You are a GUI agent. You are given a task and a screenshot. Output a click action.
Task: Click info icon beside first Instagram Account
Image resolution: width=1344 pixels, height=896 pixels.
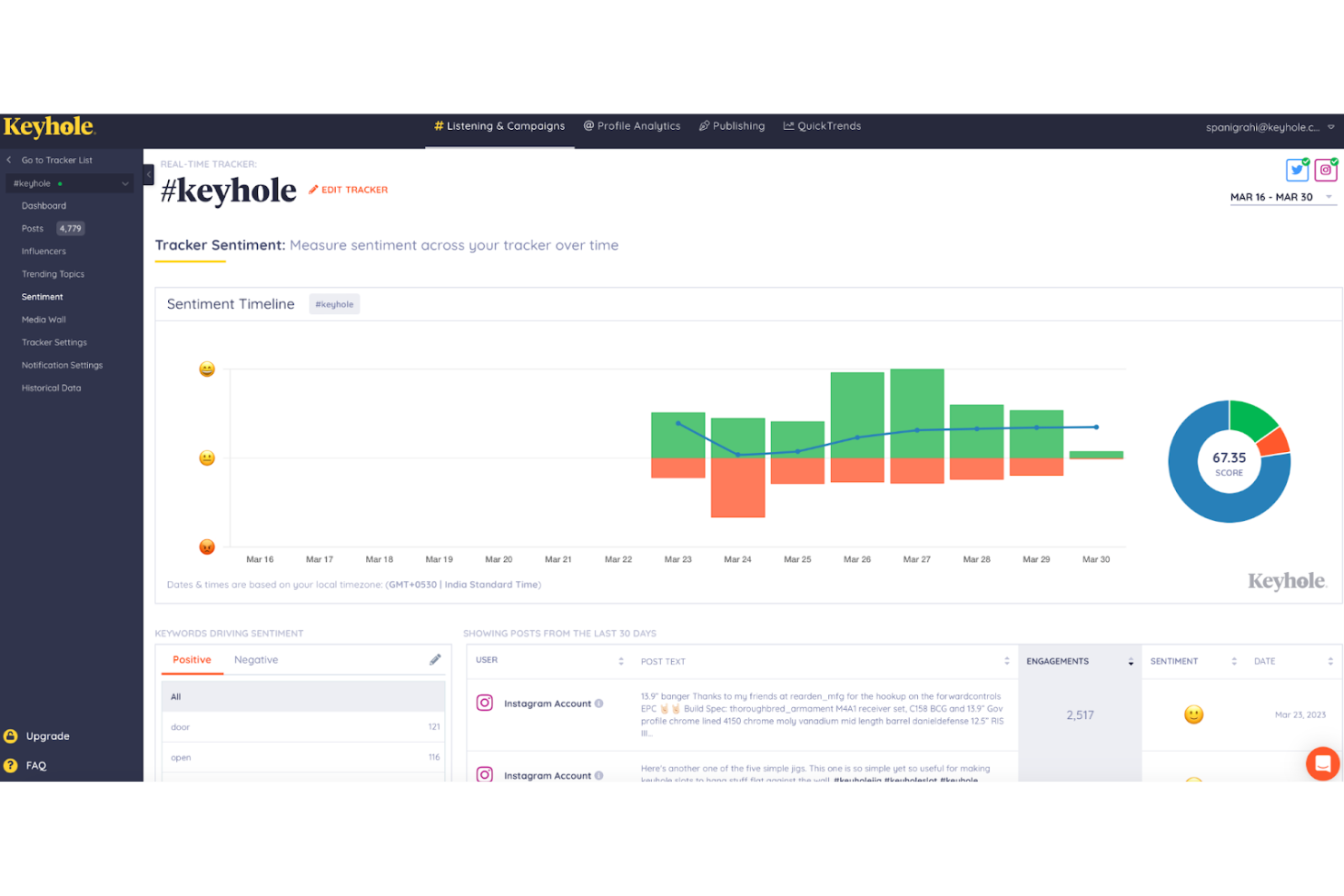click(x=598, y=704)
